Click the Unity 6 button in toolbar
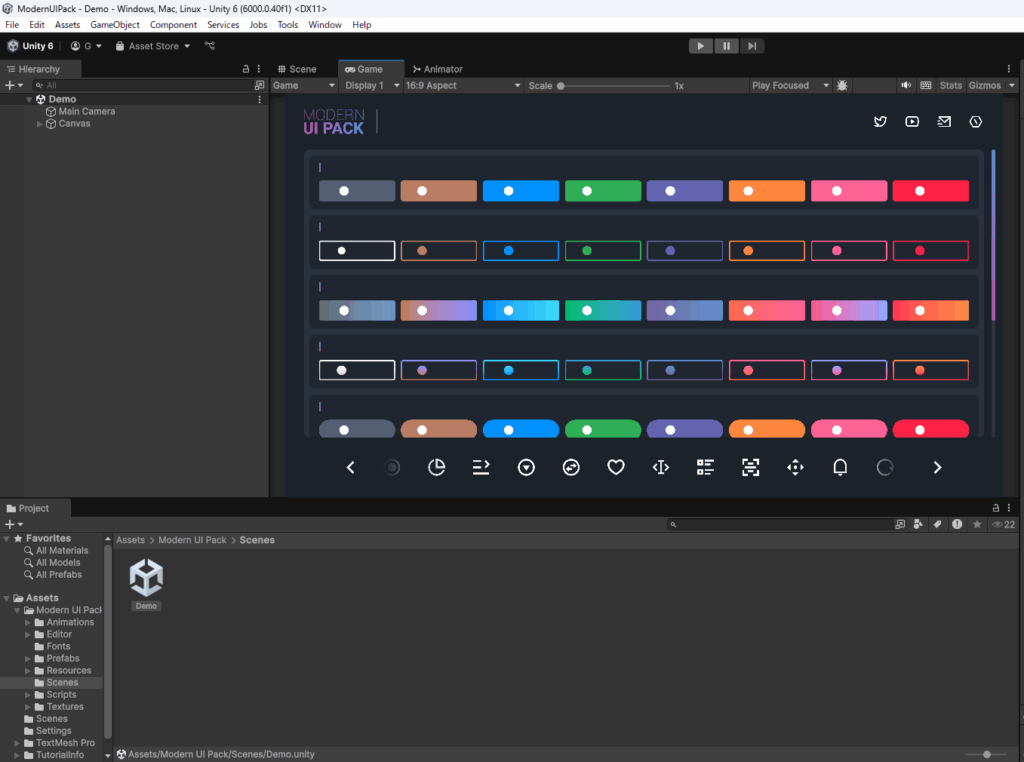Screen dimensions: 1024x762 pos(31,46)
